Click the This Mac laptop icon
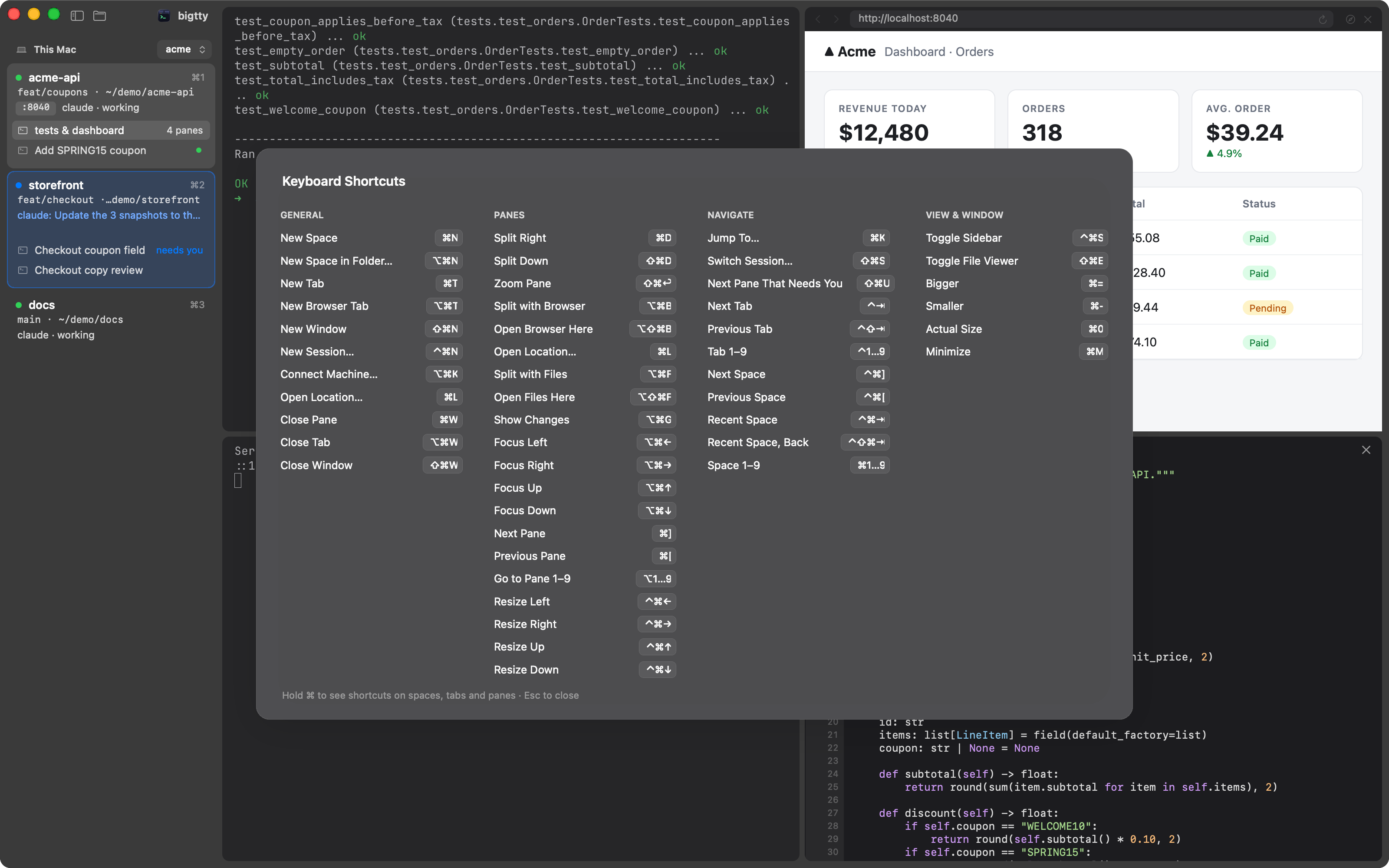 click(22, 50)
